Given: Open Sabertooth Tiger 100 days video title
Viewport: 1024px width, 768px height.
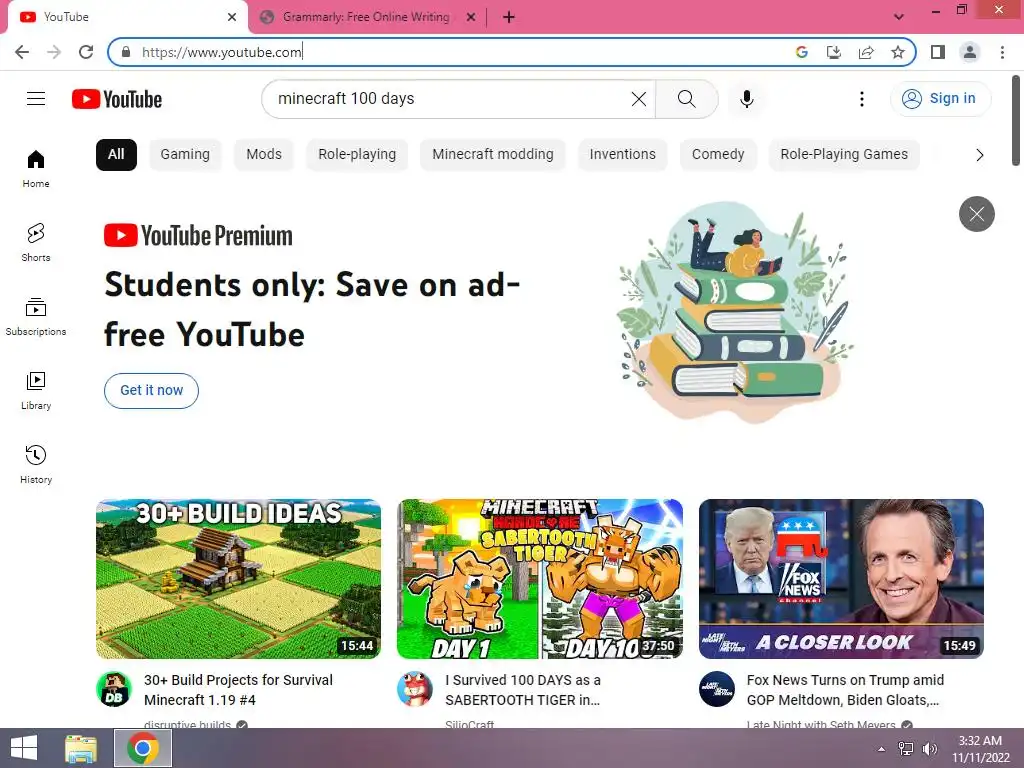Looking at the screenshot, I should 523,690.
